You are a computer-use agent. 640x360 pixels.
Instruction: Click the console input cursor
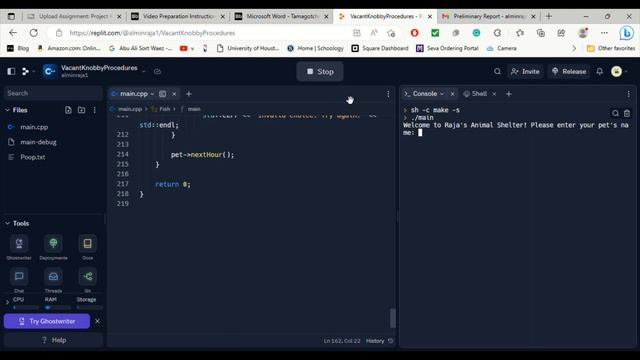pyautogui.click(x=420, y=132)
